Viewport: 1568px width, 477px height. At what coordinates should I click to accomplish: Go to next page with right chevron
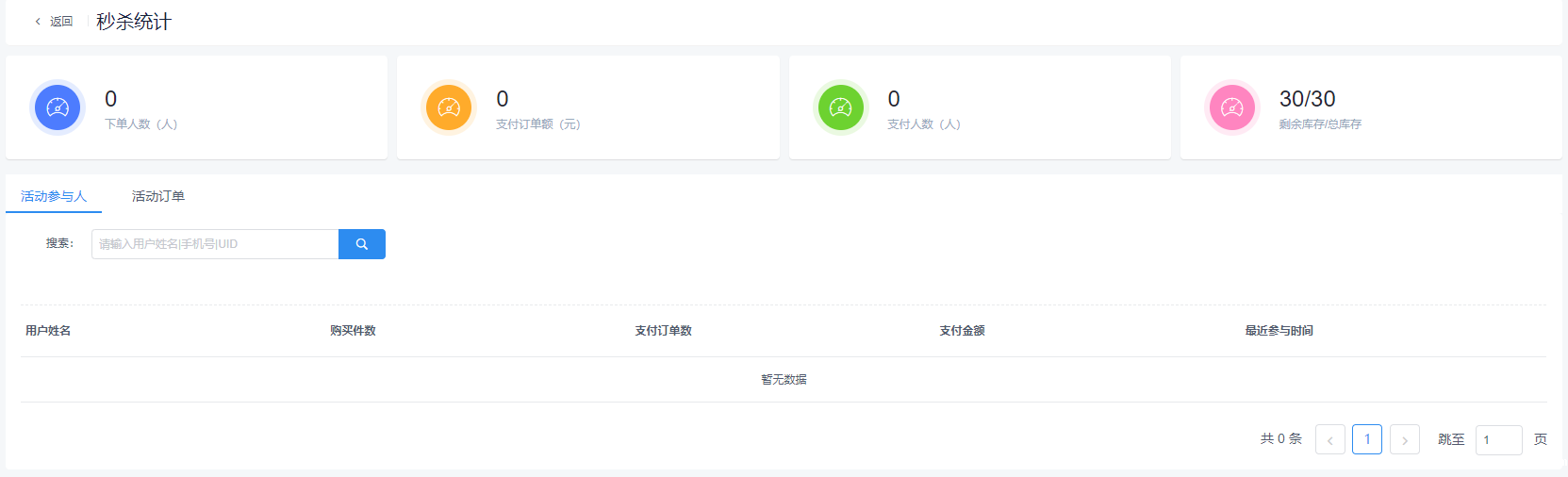[1404, 440]
